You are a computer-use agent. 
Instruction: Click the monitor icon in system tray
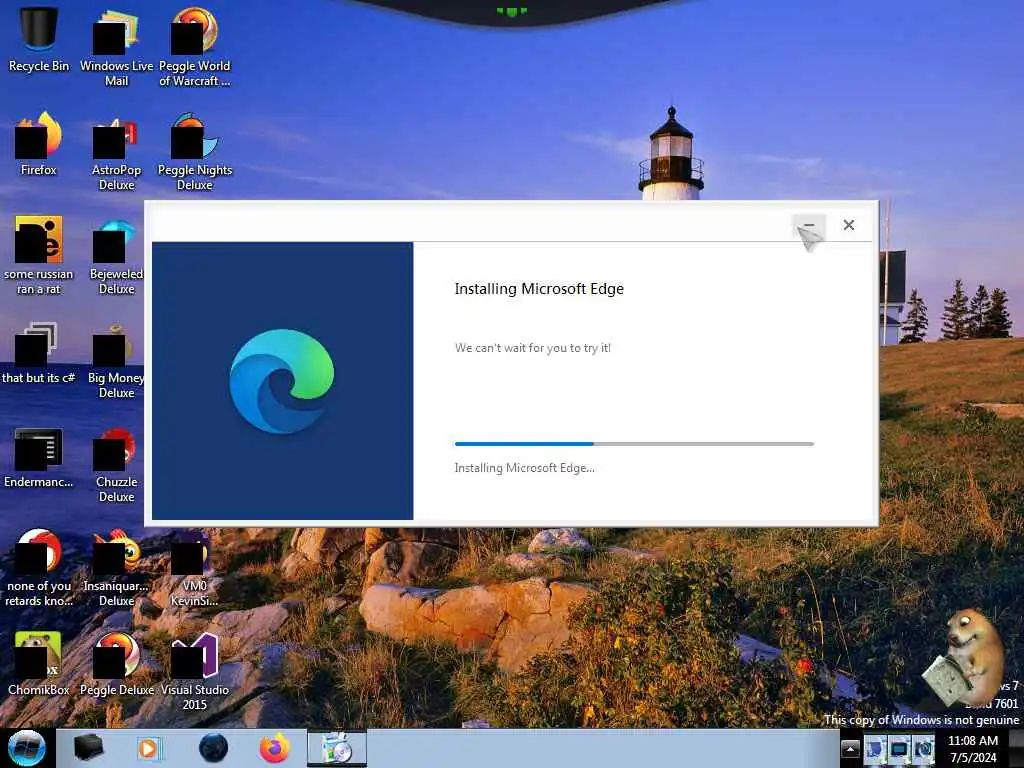point(899,749)
